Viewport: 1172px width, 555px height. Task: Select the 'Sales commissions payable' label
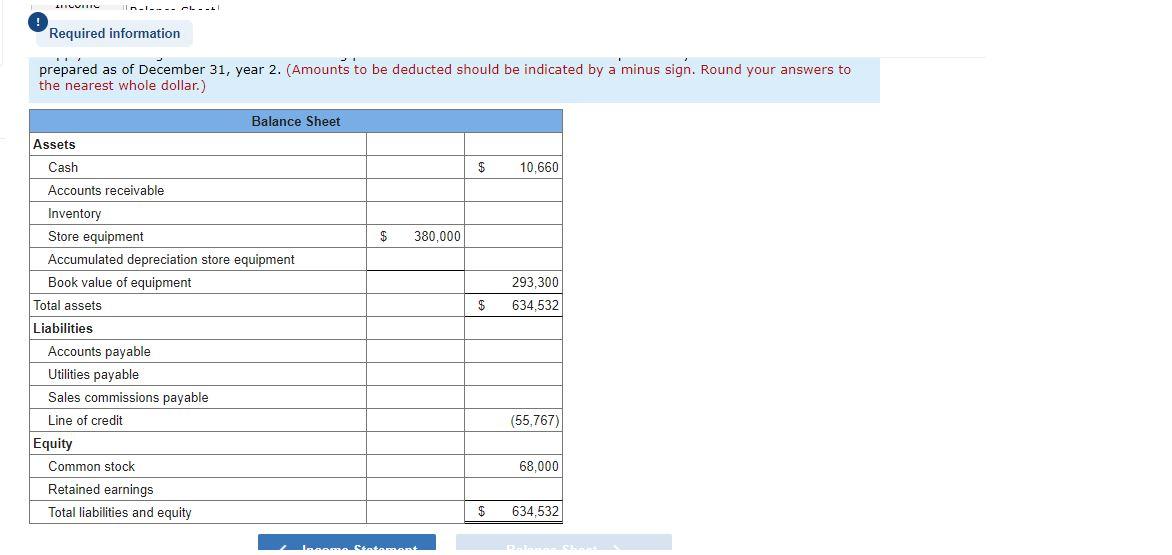coord(129,397)
